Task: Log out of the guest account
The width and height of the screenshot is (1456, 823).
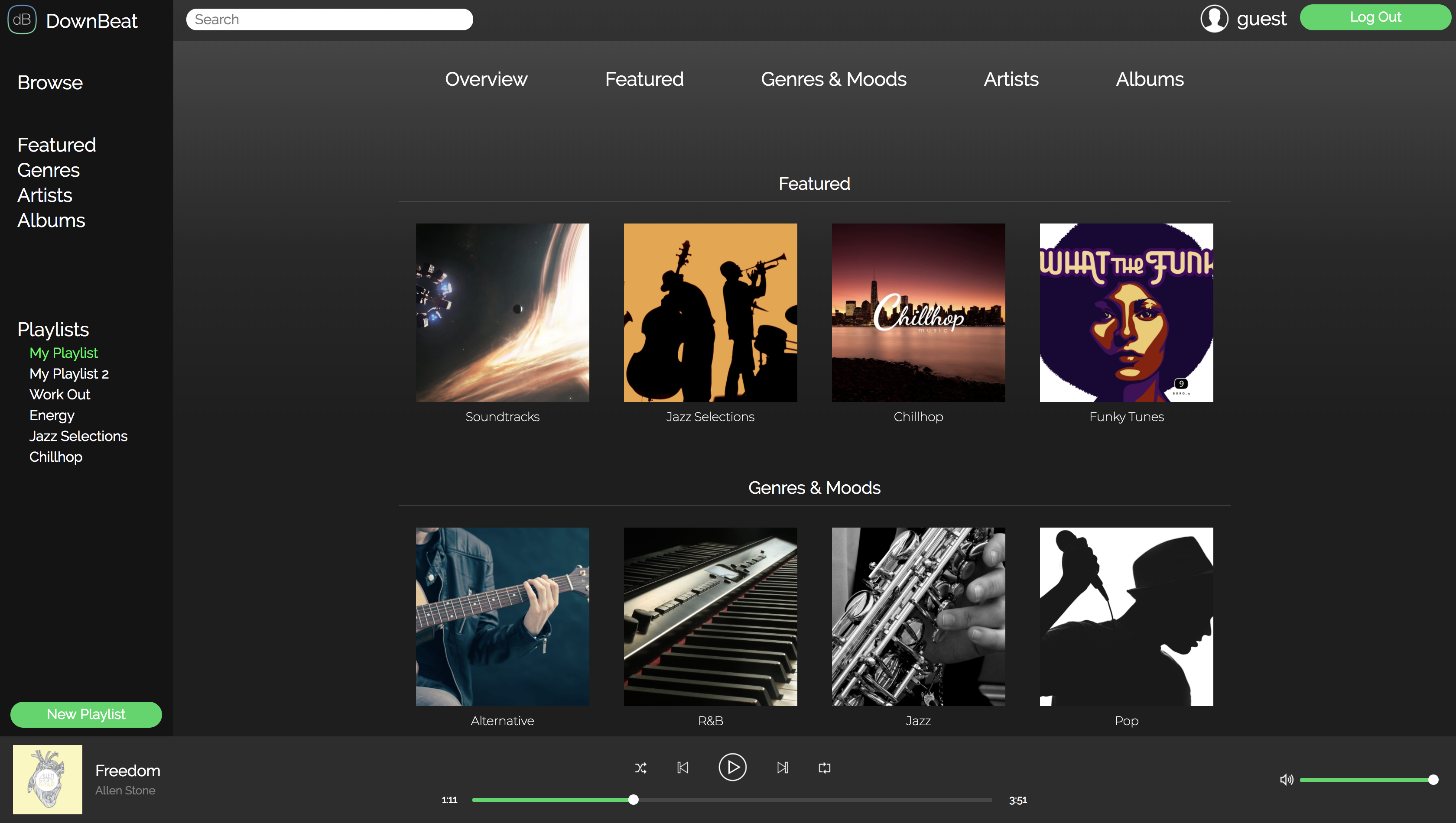Action: 1376,17
